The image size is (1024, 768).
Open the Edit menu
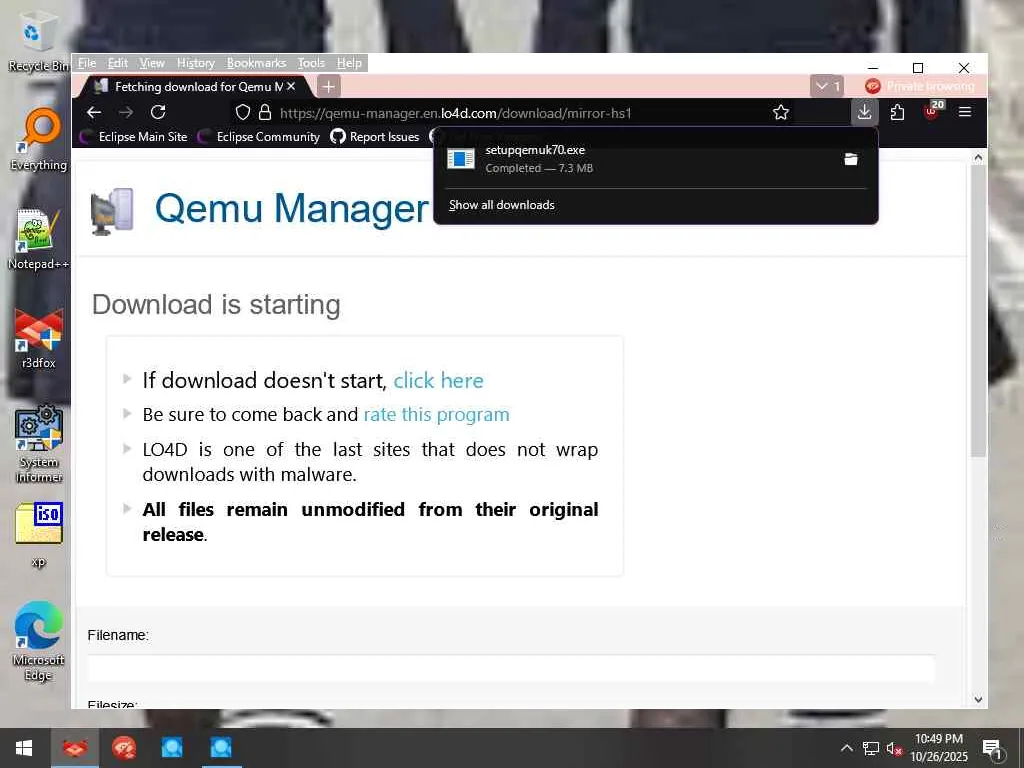click(118, 63)
